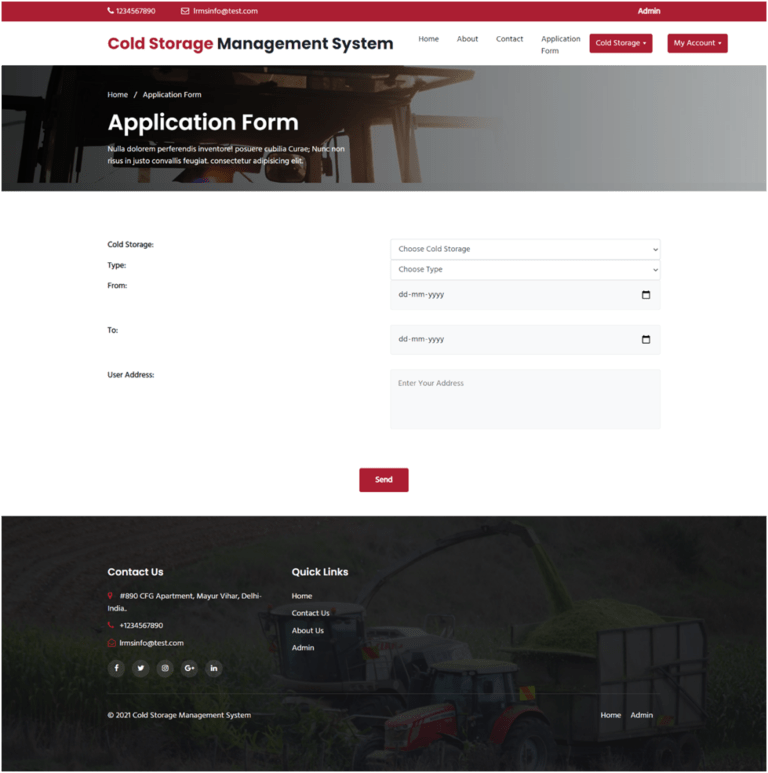Click the red phone icon in footer

pos(111,625)
